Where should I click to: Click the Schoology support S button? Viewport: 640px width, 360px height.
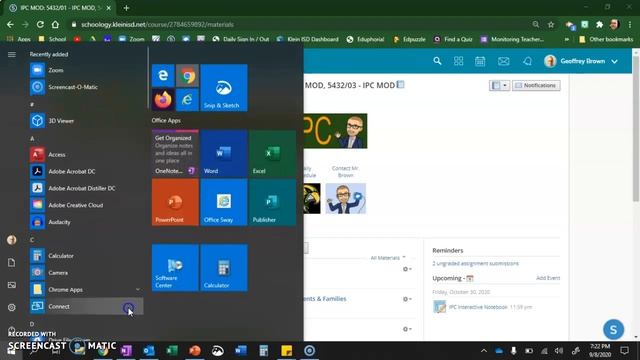613,330
